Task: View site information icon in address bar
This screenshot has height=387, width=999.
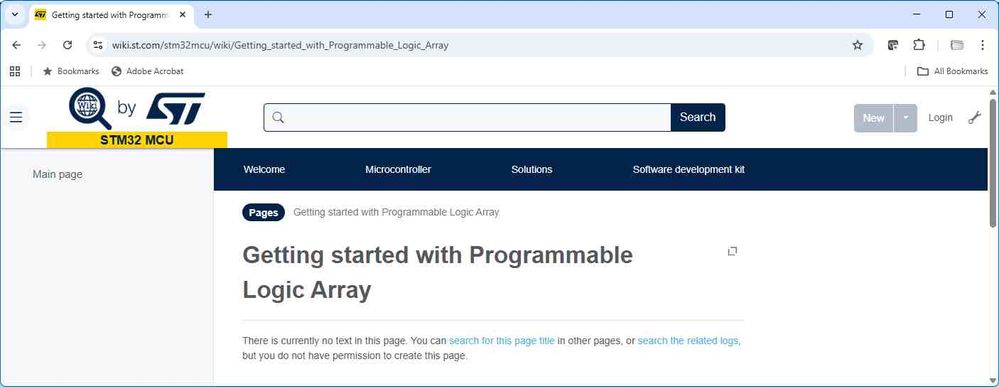Action: (x=97, y=45)
